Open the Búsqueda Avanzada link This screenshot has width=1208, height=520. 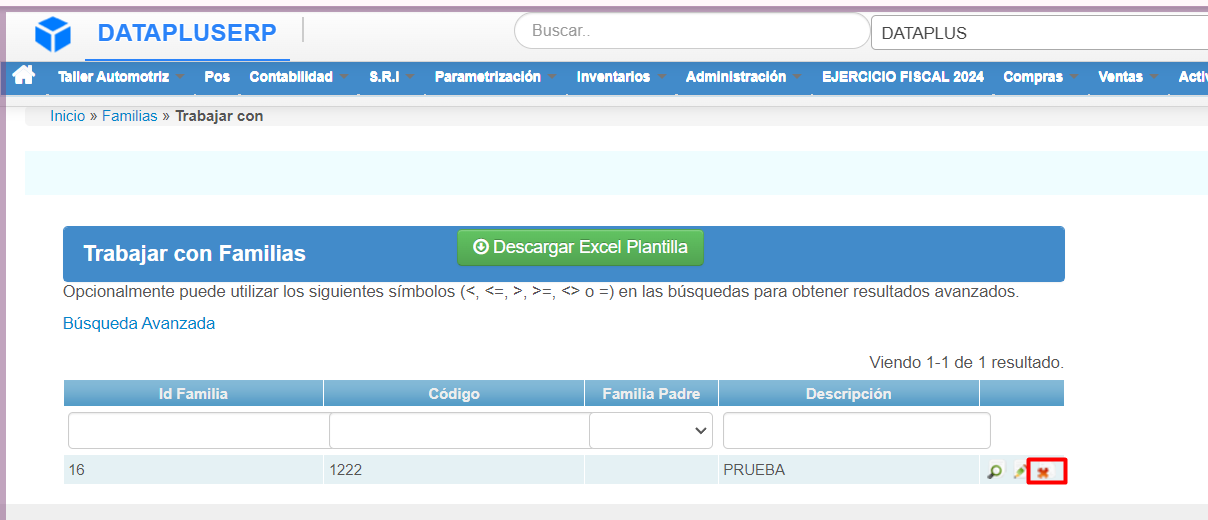click(139, 323)
